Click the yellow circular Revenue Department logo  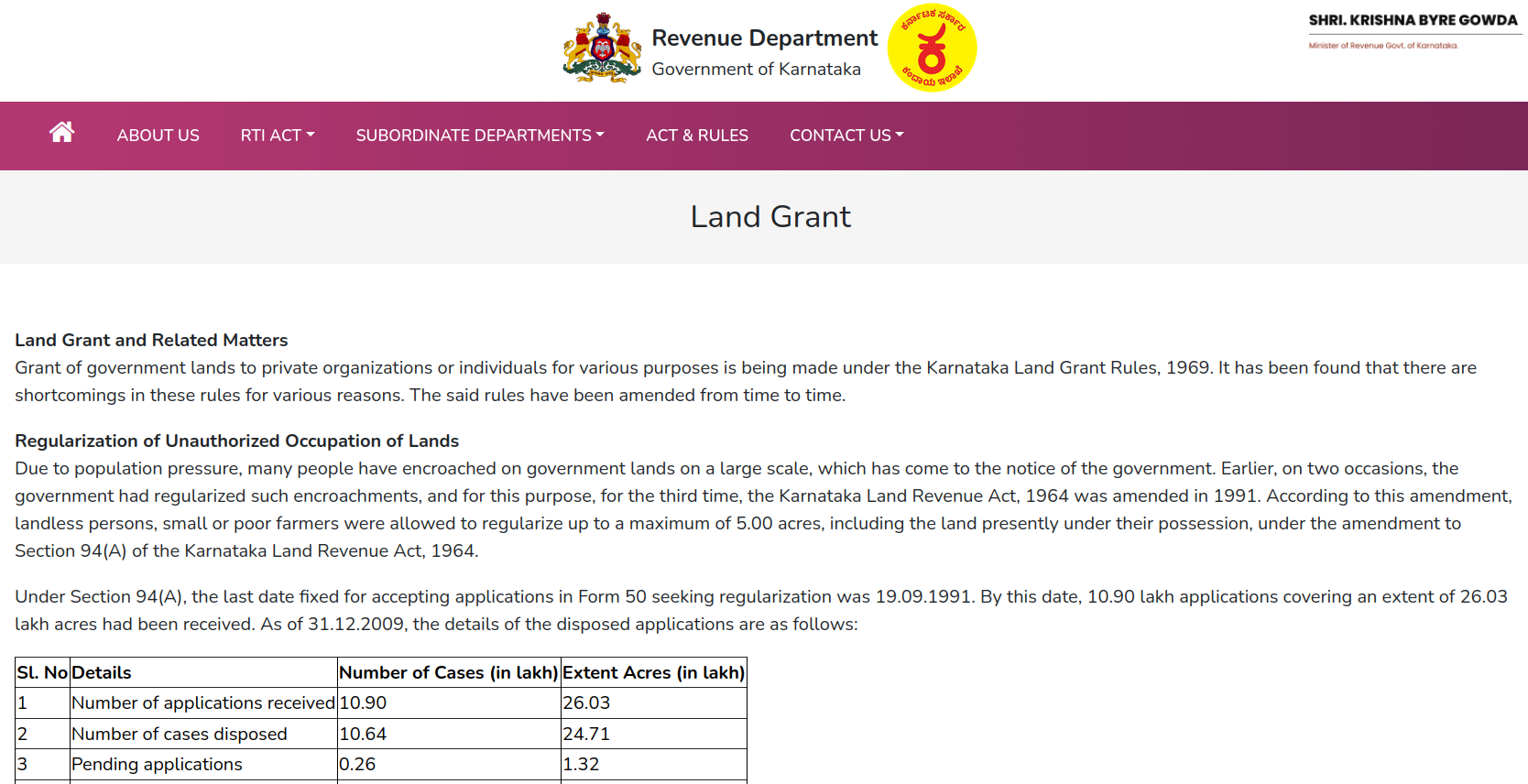932,49
